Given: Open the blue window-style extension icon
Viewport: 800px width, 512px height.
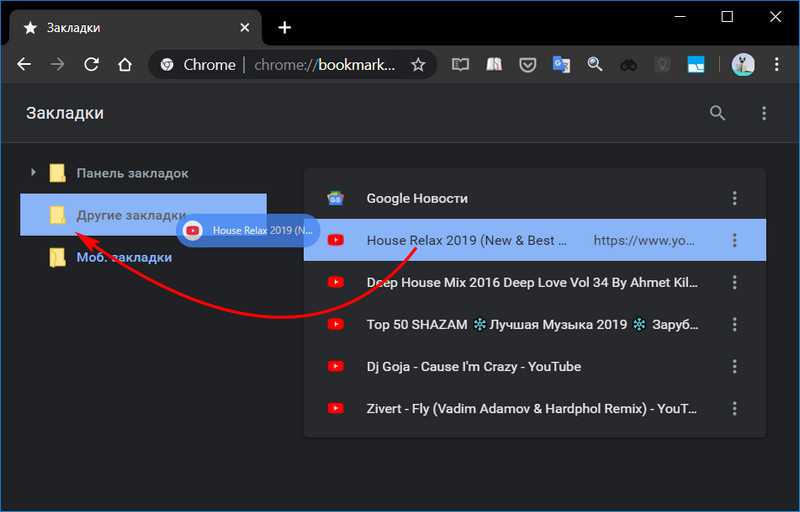Looking at the screenshot, I should tap(696, 65).
